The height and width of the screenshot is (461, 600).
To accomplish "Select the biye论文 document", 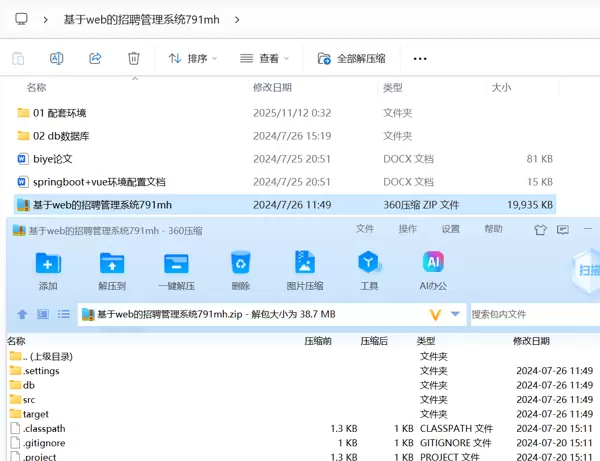I will click(53, 159).
